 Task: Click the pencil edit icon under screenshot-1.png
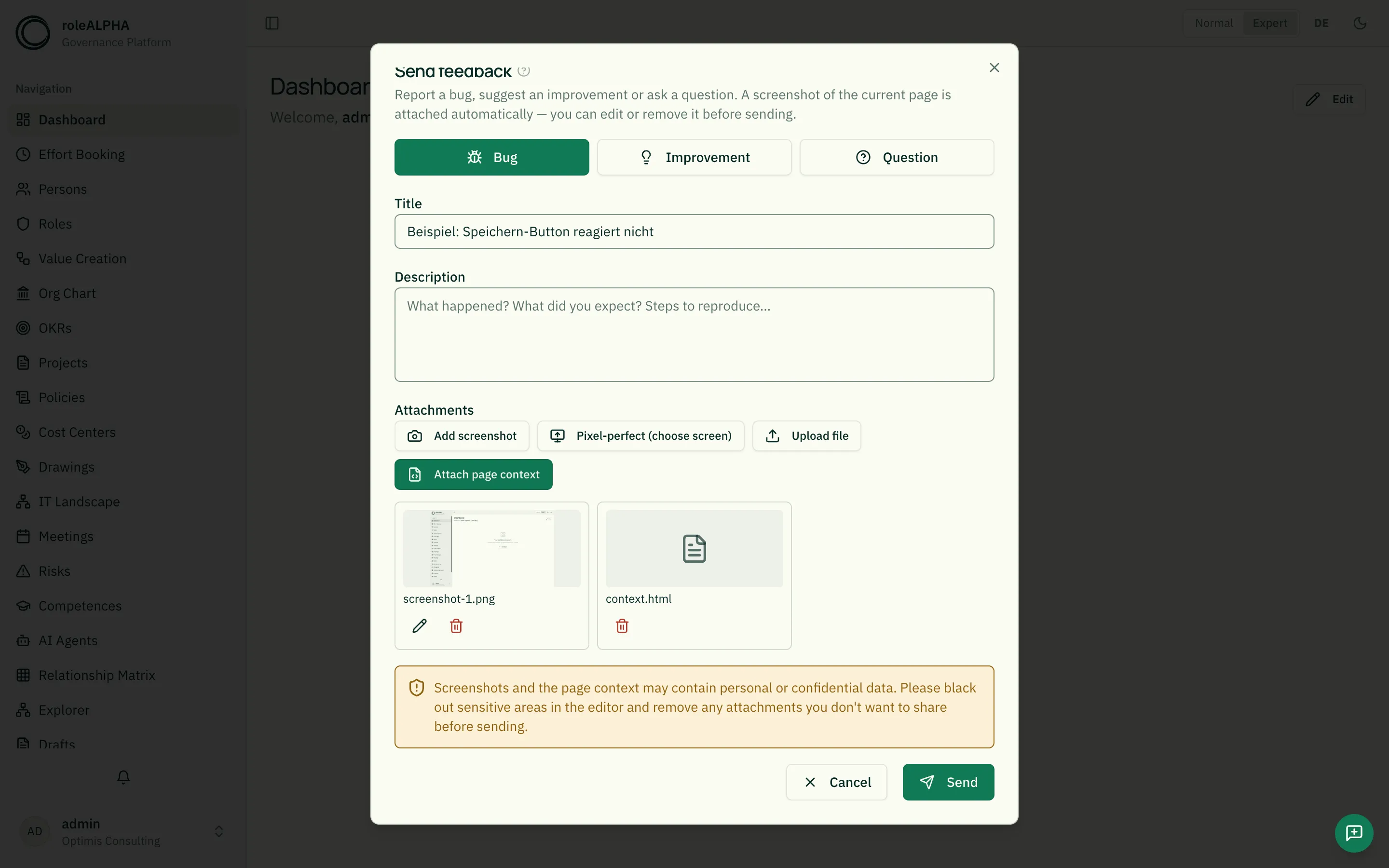[420, 626]
